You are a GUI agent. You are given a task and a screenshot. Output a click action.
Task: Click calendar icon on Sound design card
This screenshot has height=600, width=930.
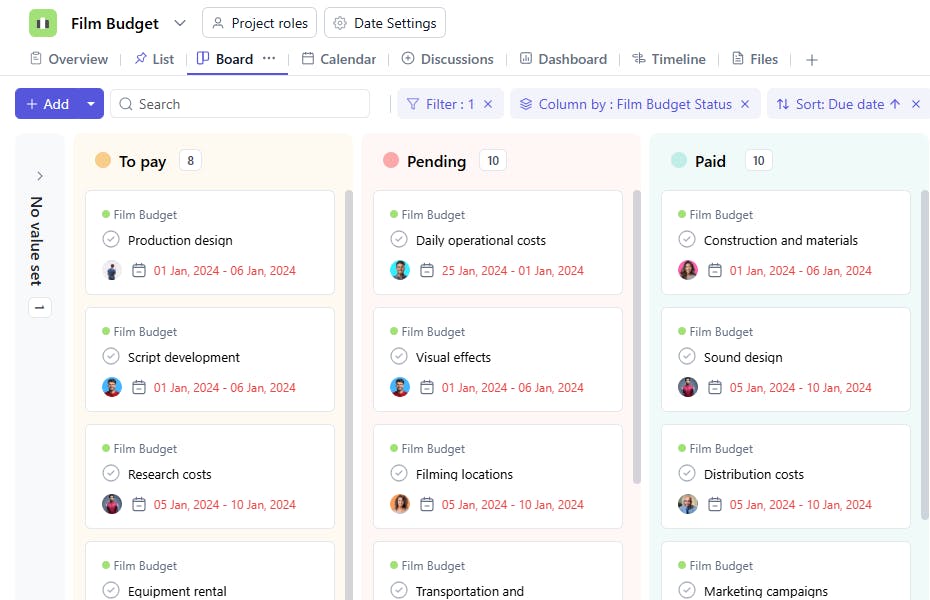tap(715, 387)
